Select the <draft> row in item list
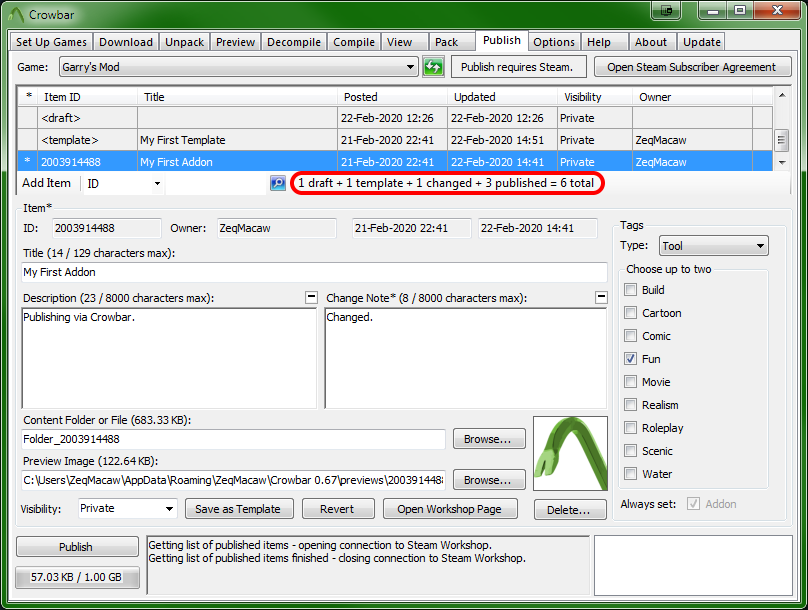This screenshot has height=610, width=808. 395,118
